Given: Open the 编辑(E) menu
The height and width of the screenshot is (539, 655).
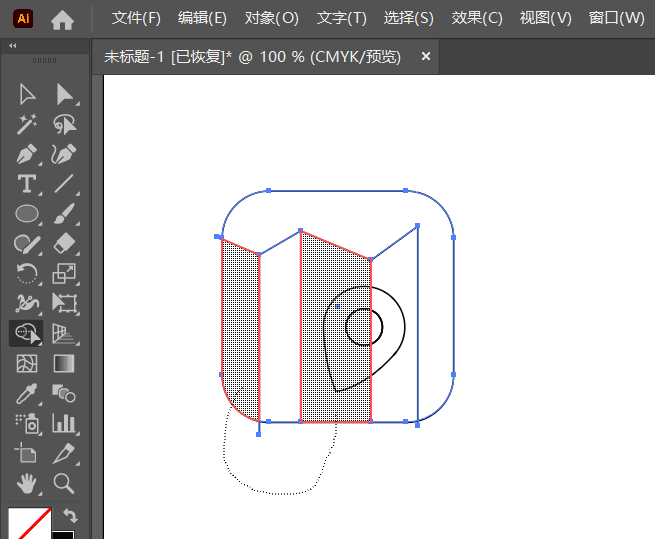Looking at the screenshot, I should 202,18.
